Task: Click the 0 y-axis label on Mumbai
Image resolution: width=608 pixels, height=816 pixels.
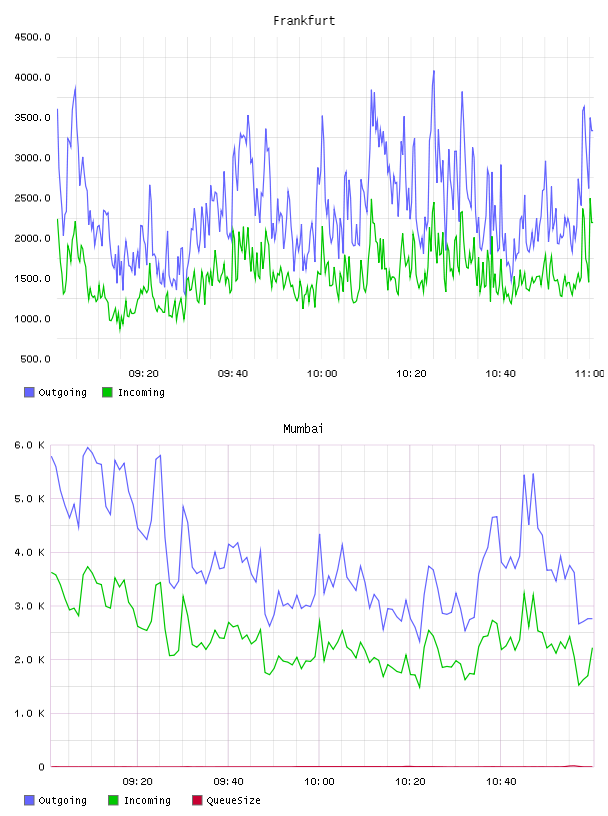Action: [x=41, y=767]
